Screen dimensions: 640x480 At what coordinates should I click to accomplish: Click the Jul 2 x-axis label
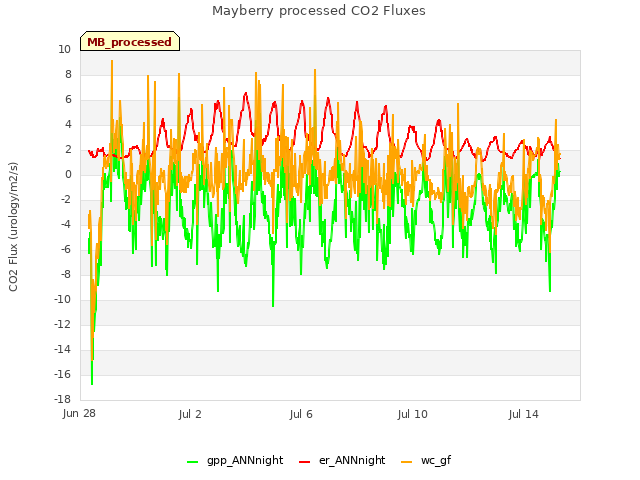tap(190, 414)
